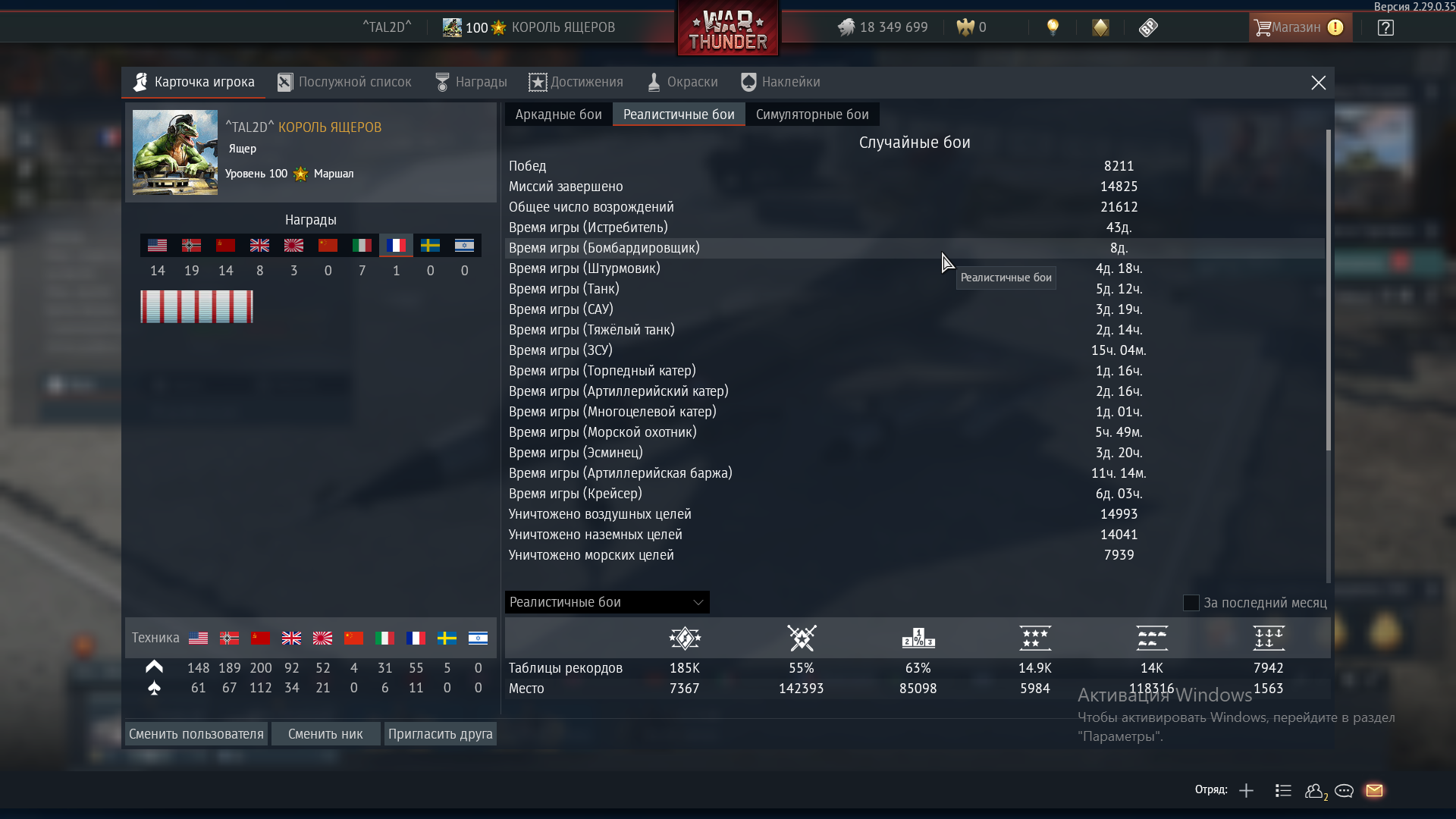Click the Сменить ник button
Image resolution: width=1456 pixels, height=819 pixels.
(325, 734)
